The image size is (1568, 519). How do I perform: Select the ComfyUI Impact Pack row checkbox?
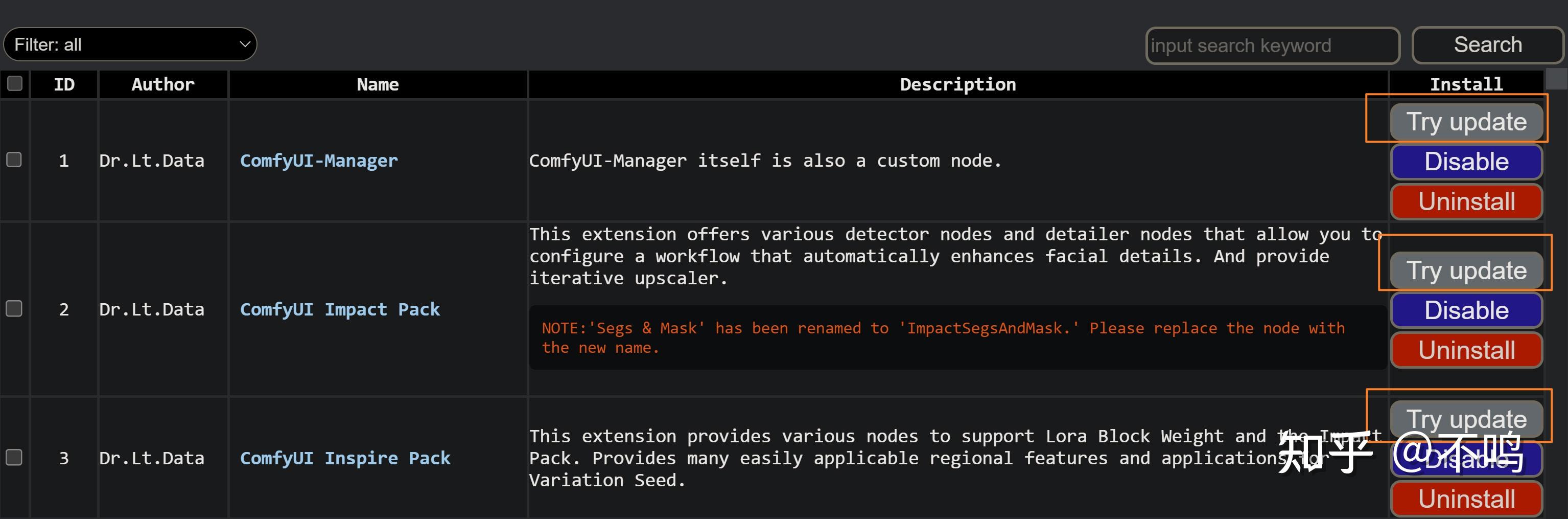[x=14, y=309]
